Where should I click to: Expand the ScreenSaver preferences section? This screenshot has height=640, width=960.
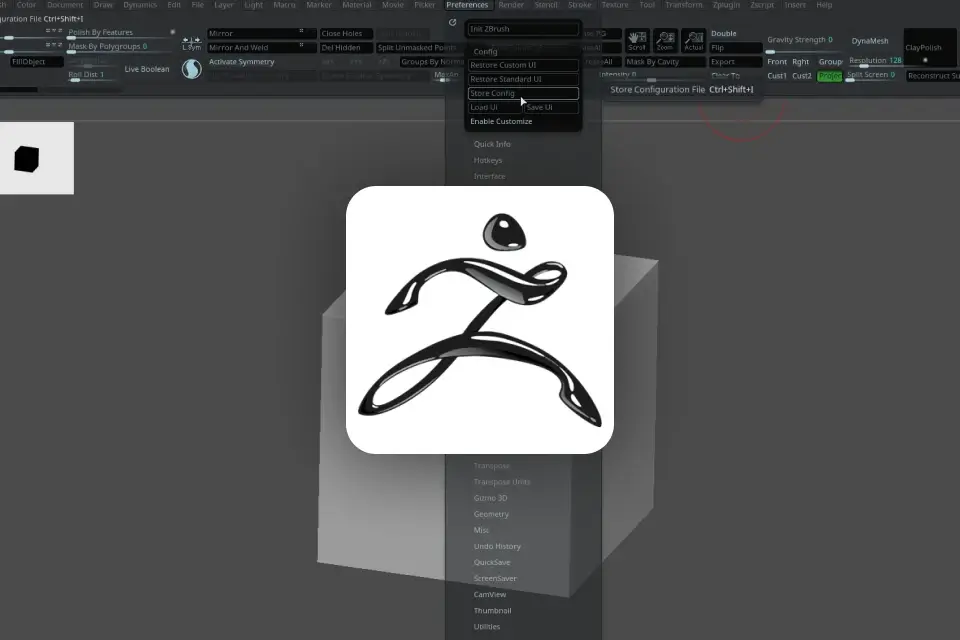(495, 578)
